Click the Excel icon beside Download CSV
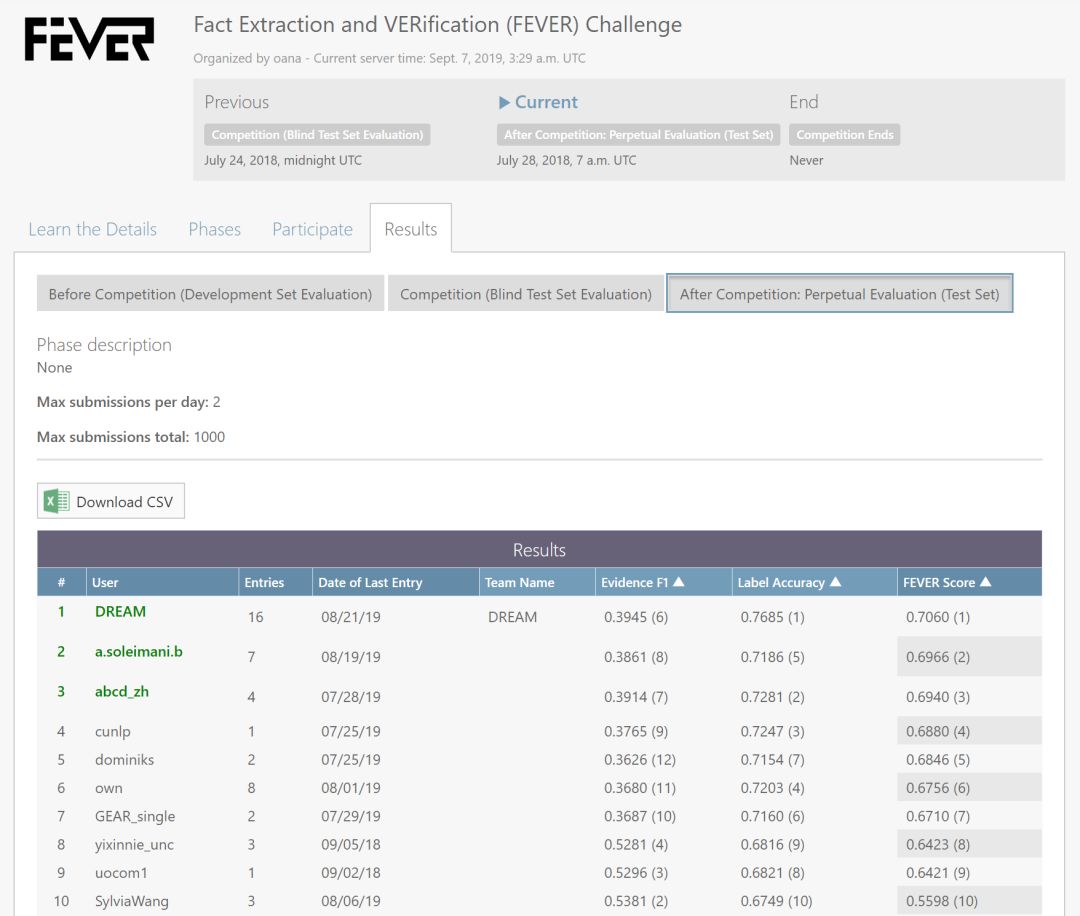The image size is (1080, 916). pos(56,501)
